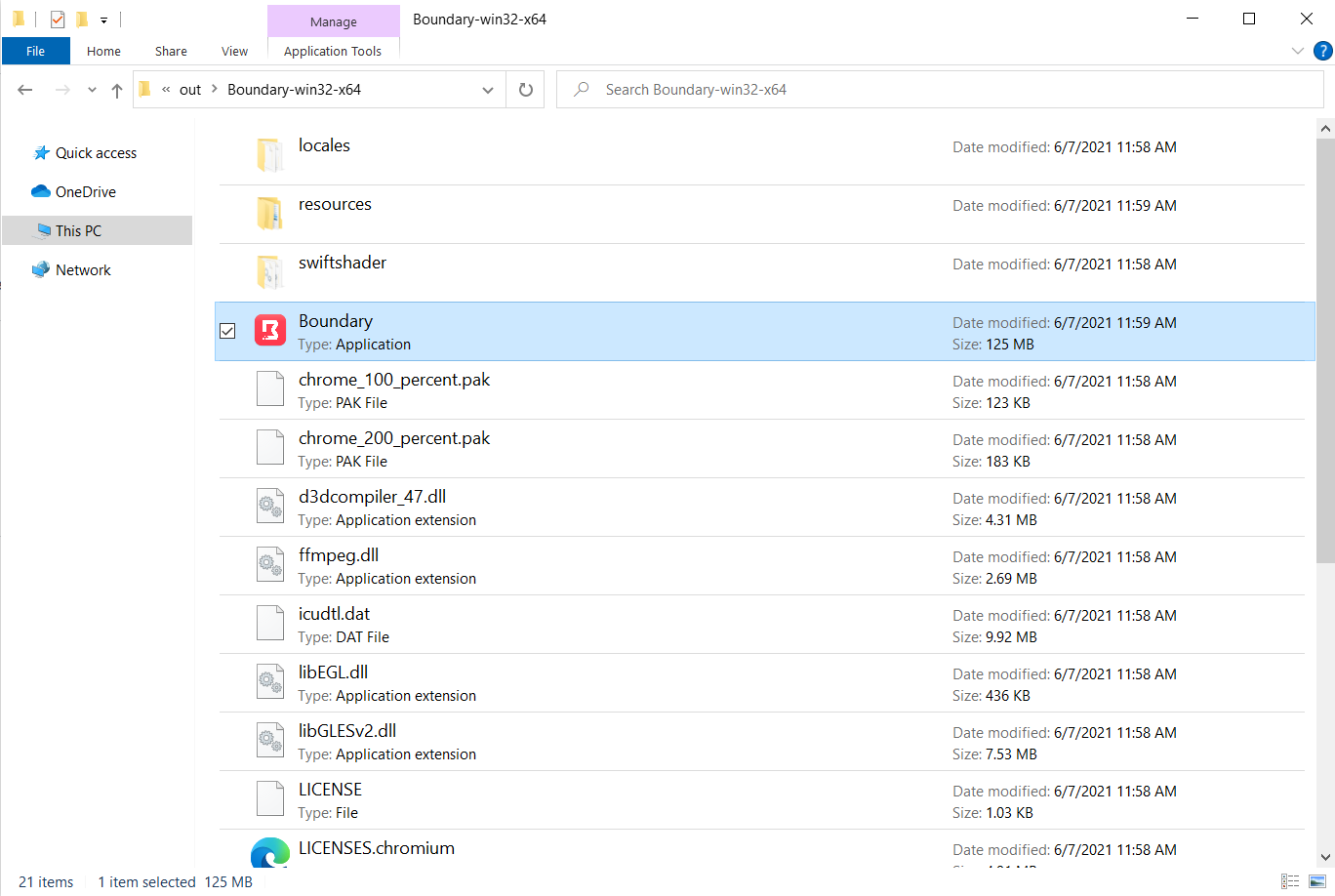Open the resources folder icon

point(270,213)
